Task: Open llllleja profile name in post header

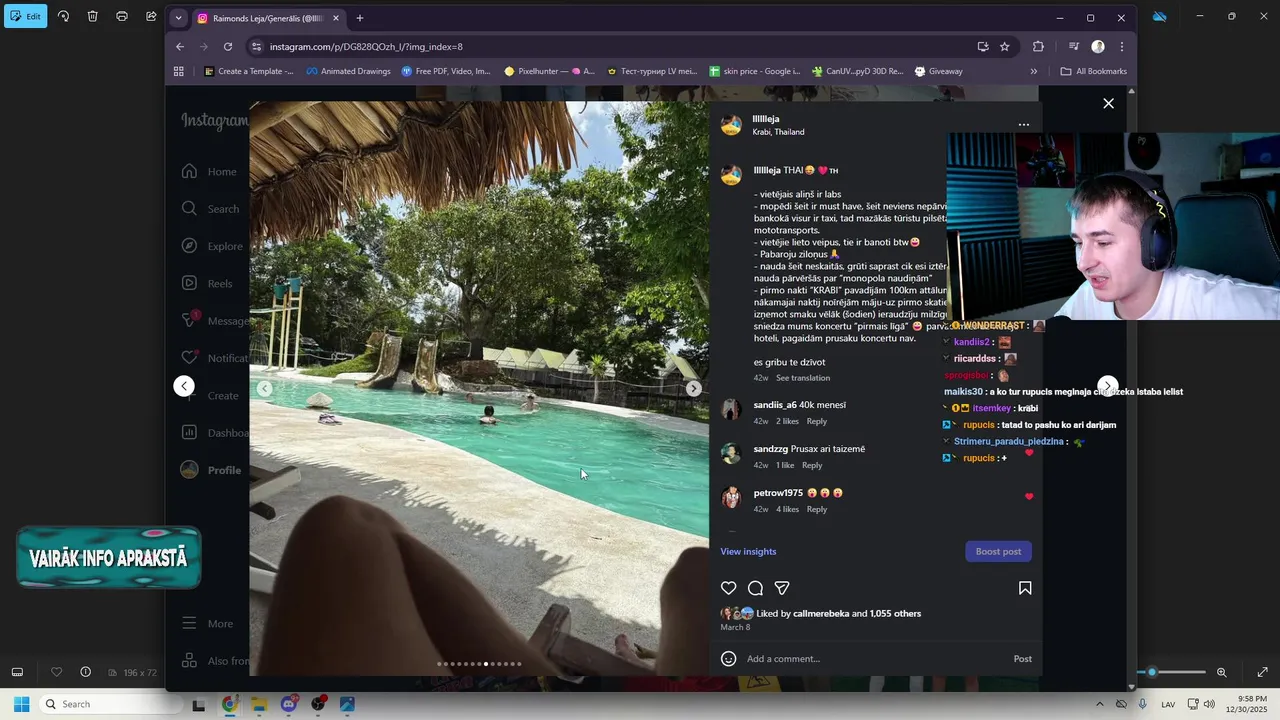Action: pos(766,119)
